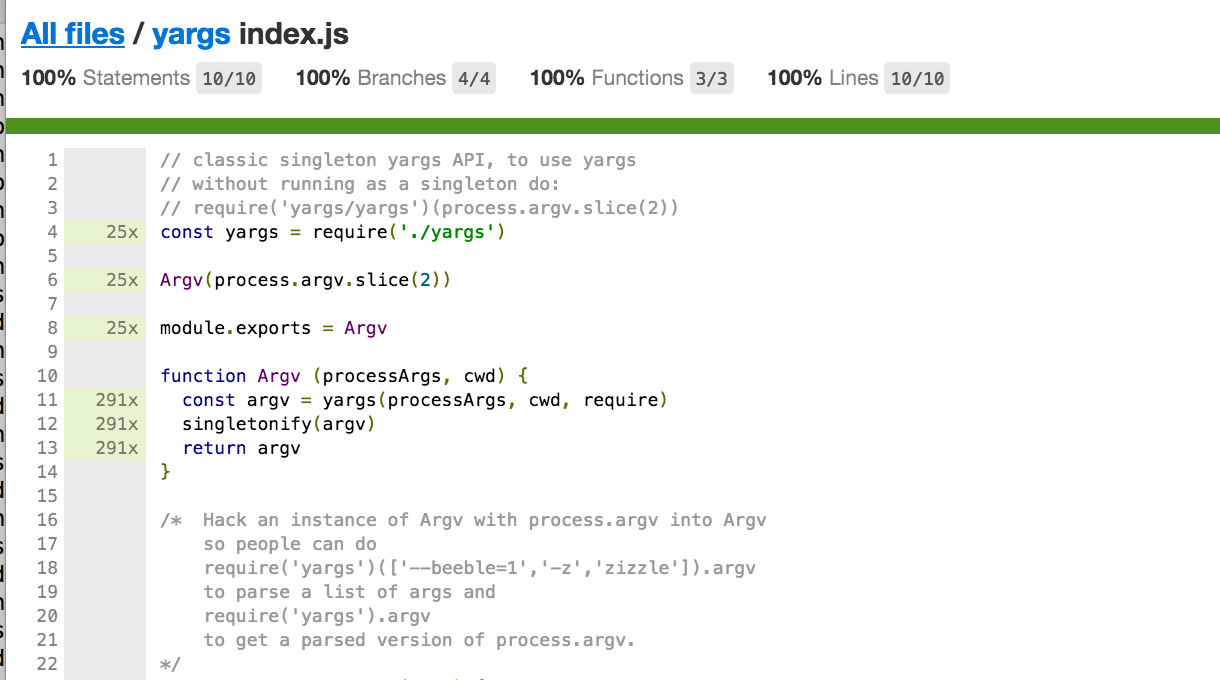
Task: Click the green coverage status bar
Action: 612,126
